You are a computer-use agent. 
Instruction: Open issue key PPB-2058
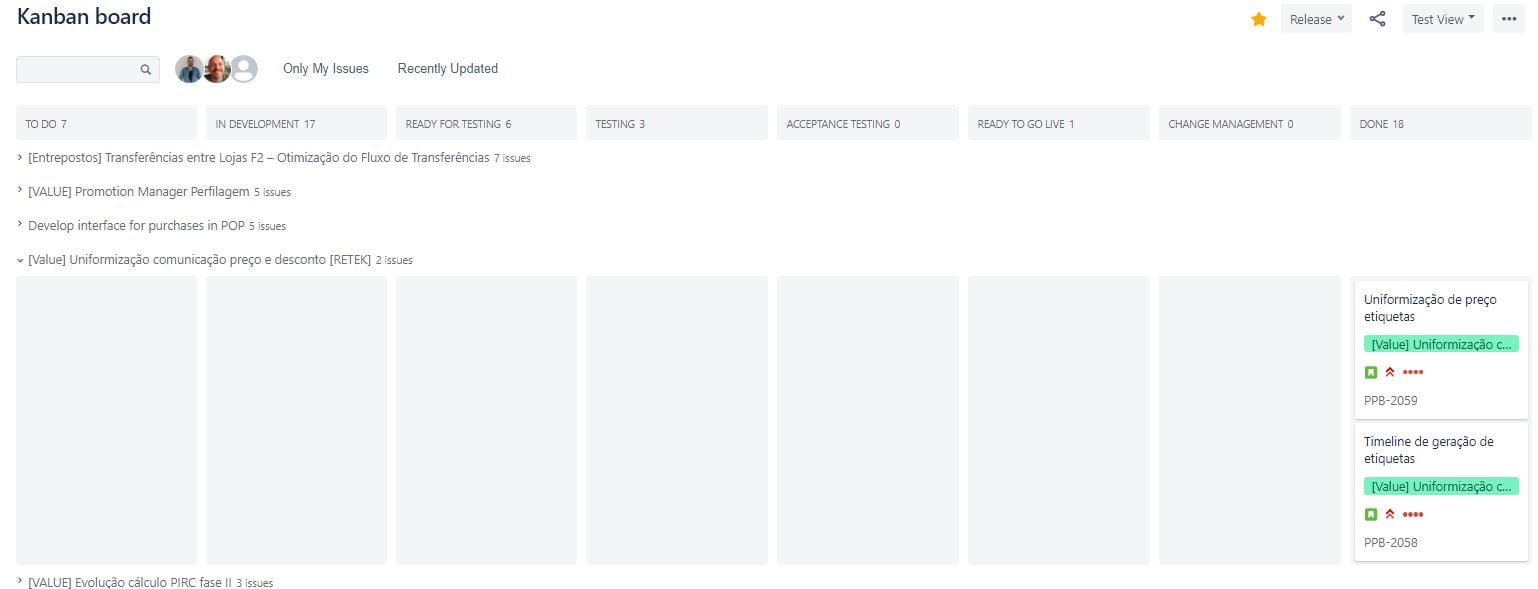(1391, 543)
